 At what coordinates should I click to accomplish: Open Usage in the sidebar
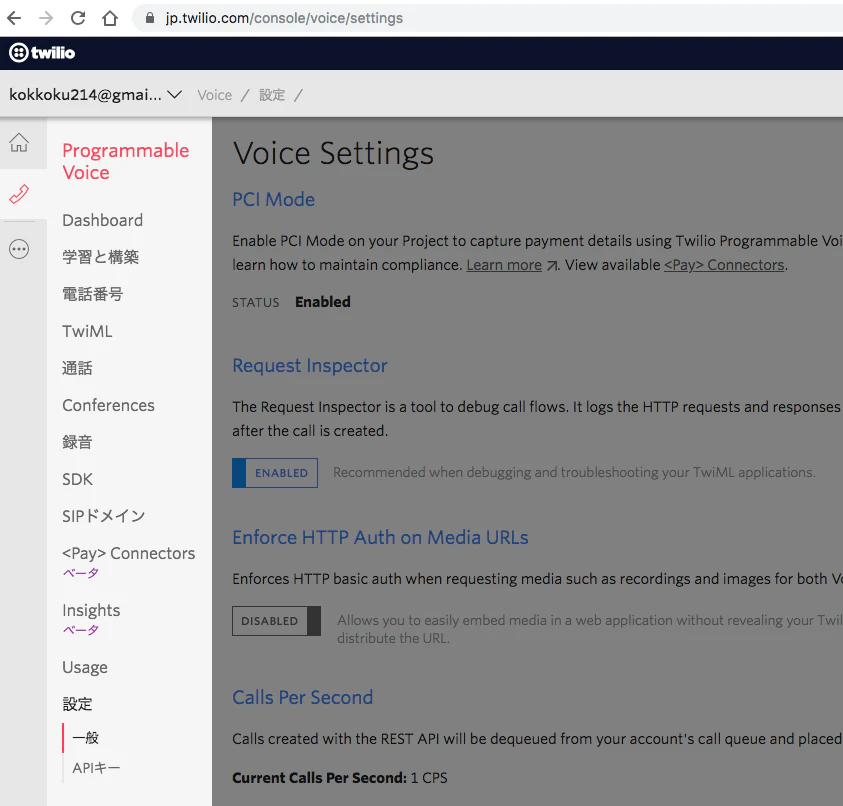pyautogui.click(x=85, y=667)
